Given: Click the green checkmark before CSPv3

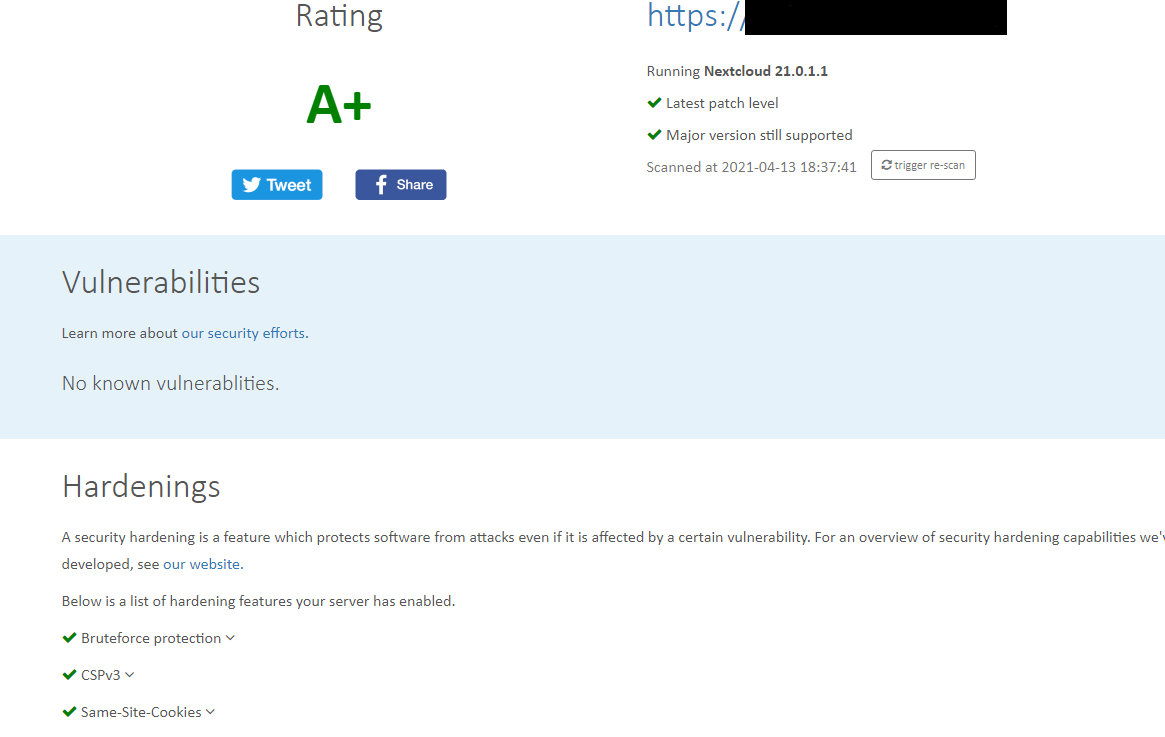Looking at the screenshot, I should 69,675.
